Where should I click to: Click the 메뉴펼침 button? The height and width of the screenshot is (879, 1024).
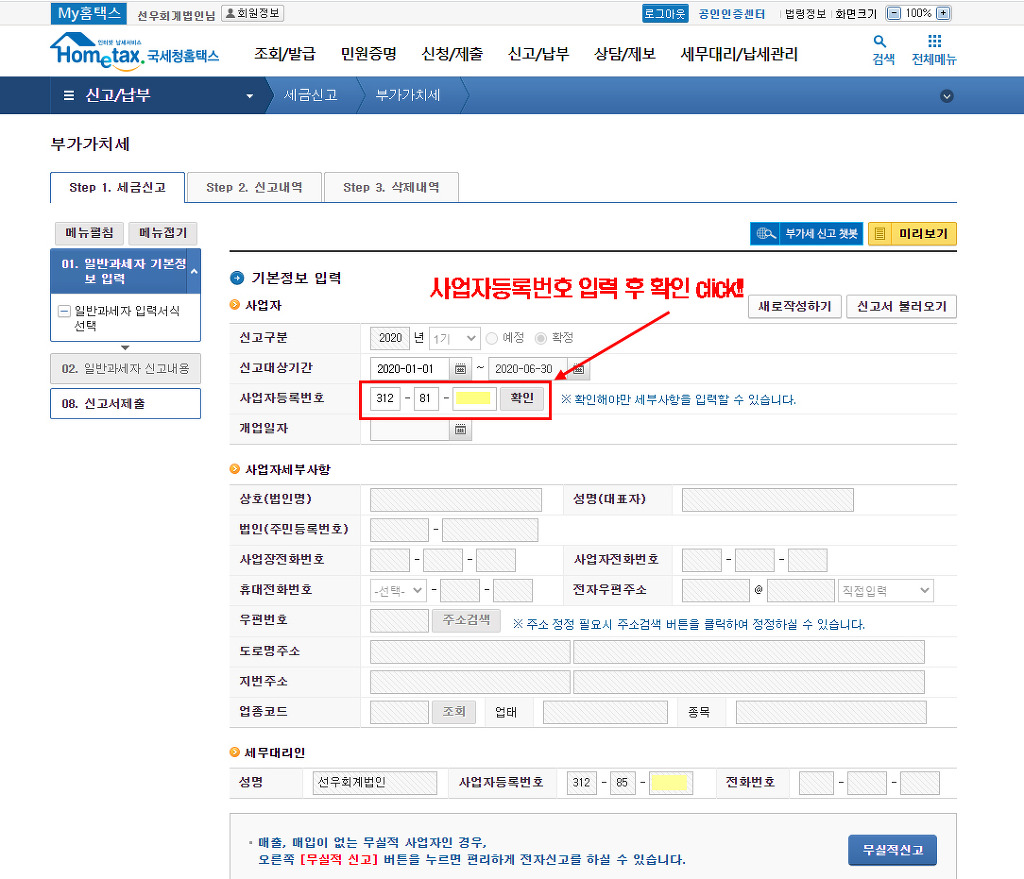(89, 233)
